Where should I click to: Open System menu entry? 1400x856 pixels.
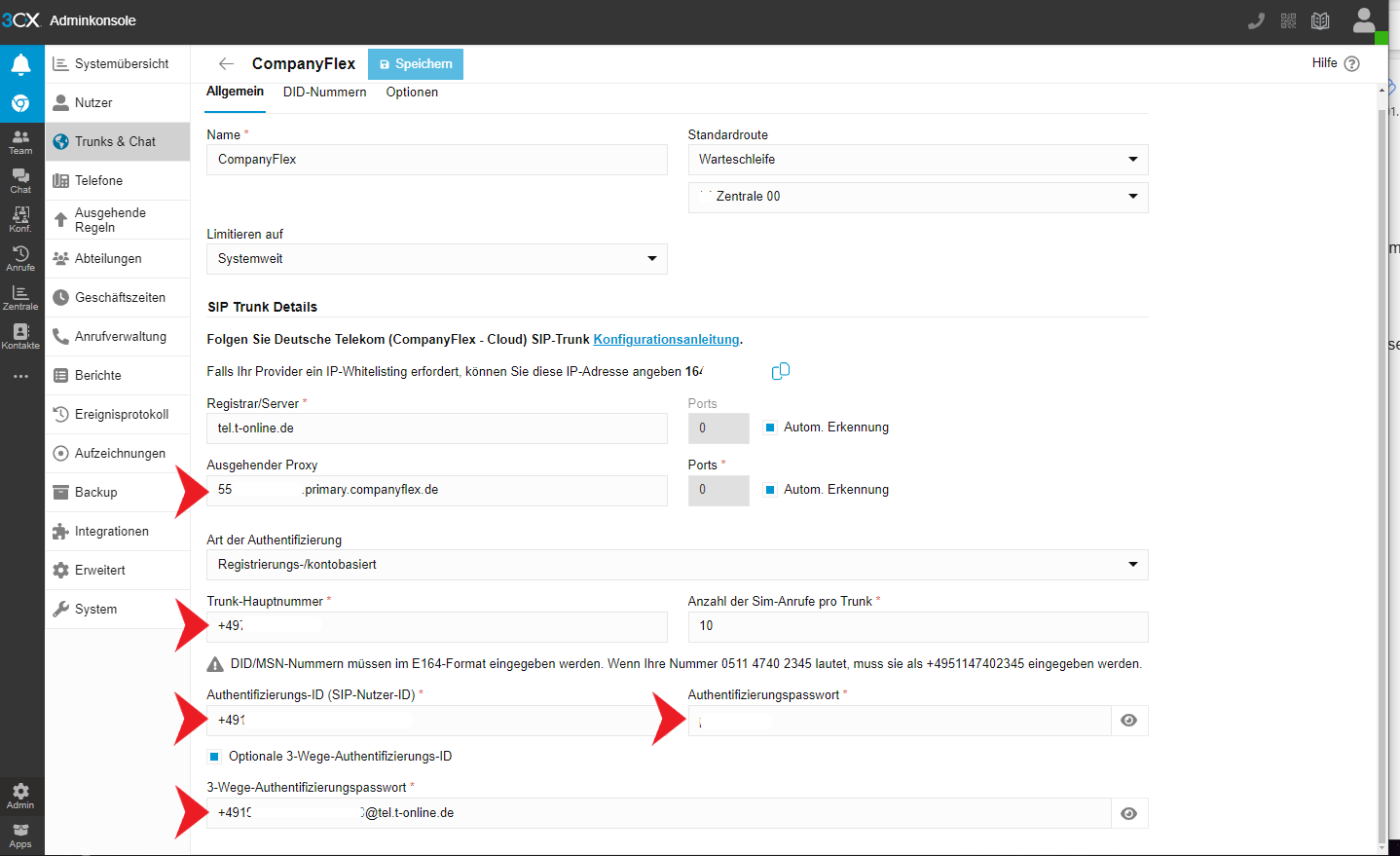(118, 610)
